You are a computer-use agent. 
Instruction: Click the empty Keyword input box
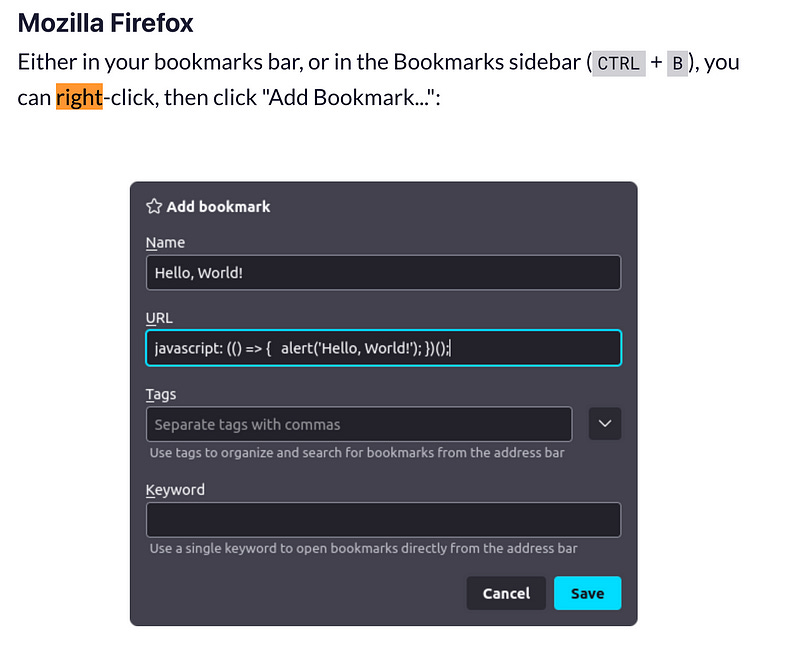[x=383, y=519]
